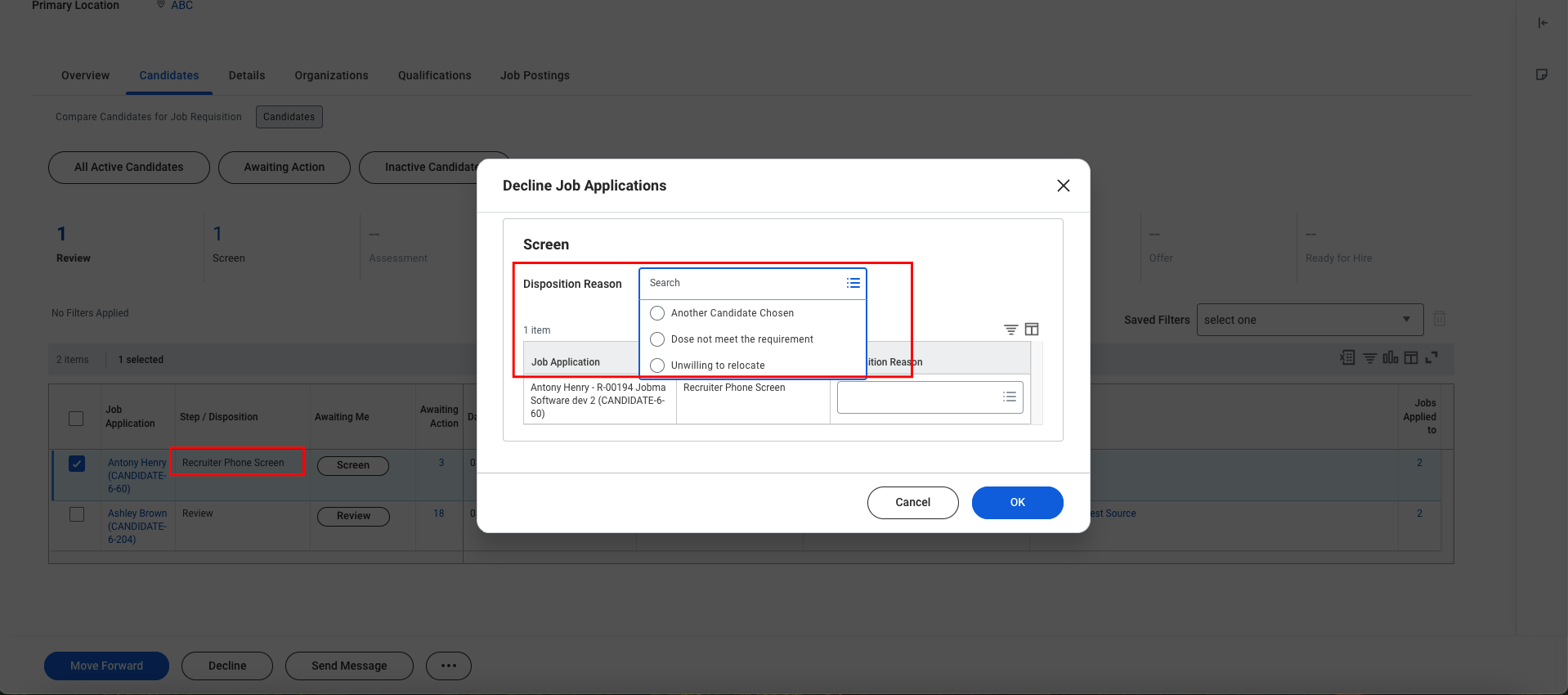Open filter icon in dialog grid

pyautogui.click(x=1010, y=330)
